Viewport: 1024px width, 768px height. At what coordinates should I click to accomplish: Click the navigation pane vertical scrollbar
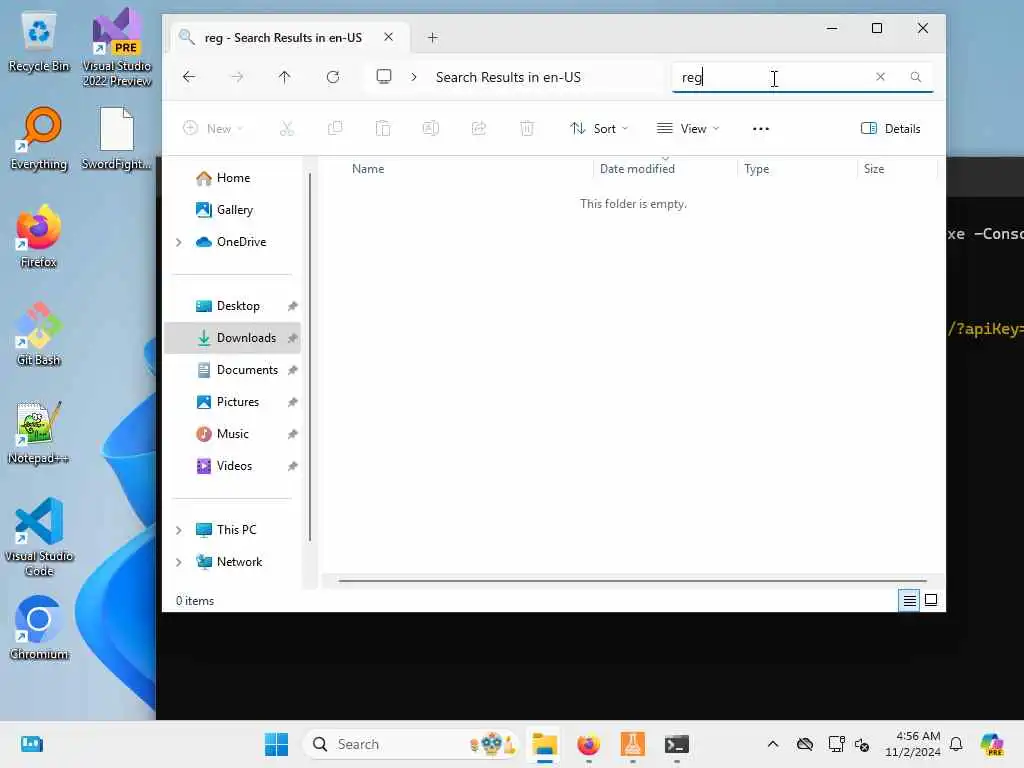[310, 357]
